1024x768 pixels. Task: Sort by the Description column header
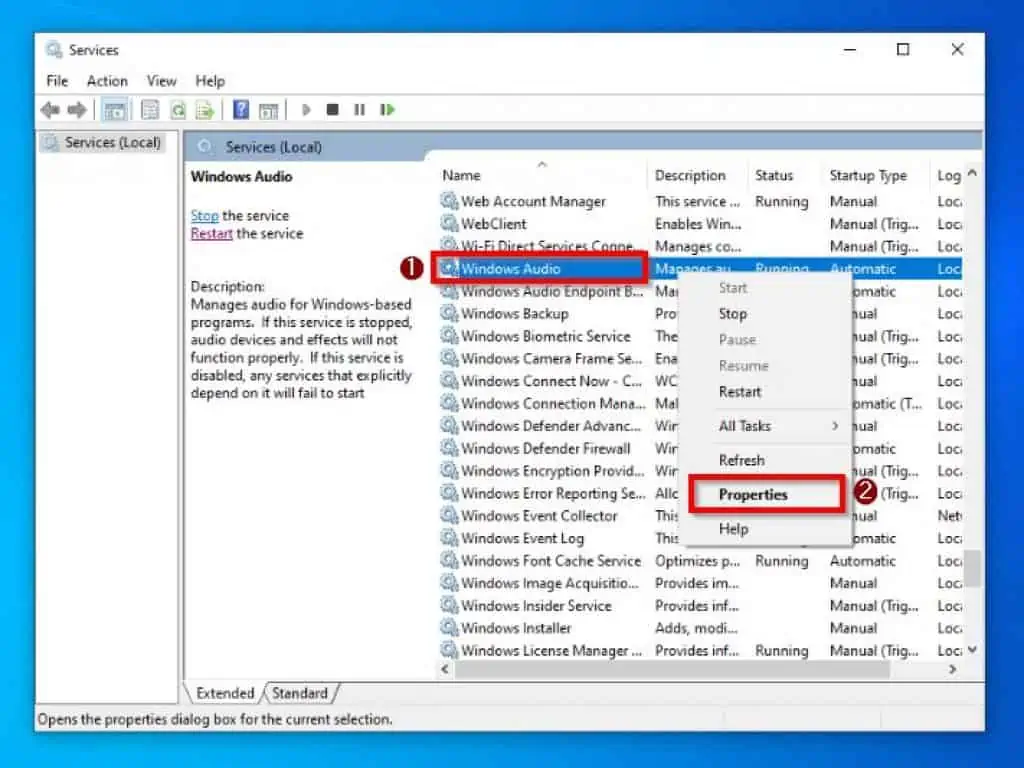tap(697, 175)
